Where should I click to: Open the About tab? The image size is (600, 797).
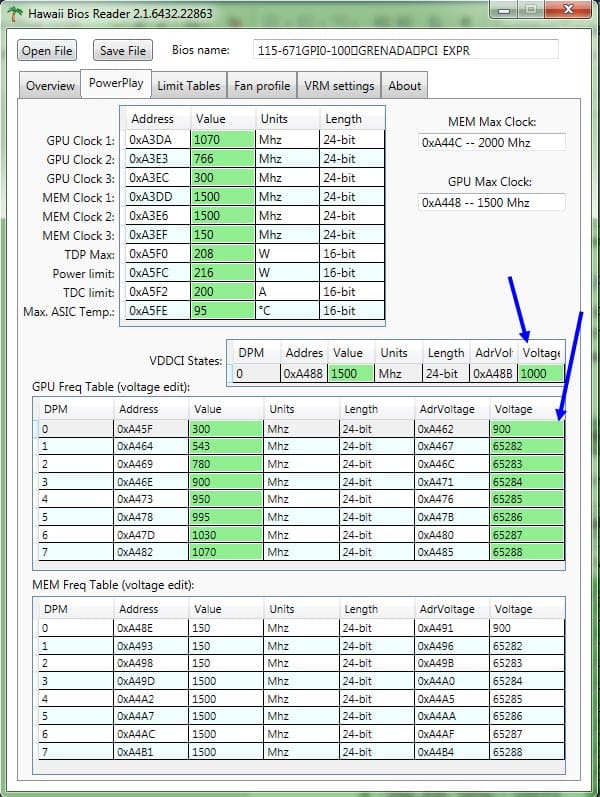click(x=404, y=85)
